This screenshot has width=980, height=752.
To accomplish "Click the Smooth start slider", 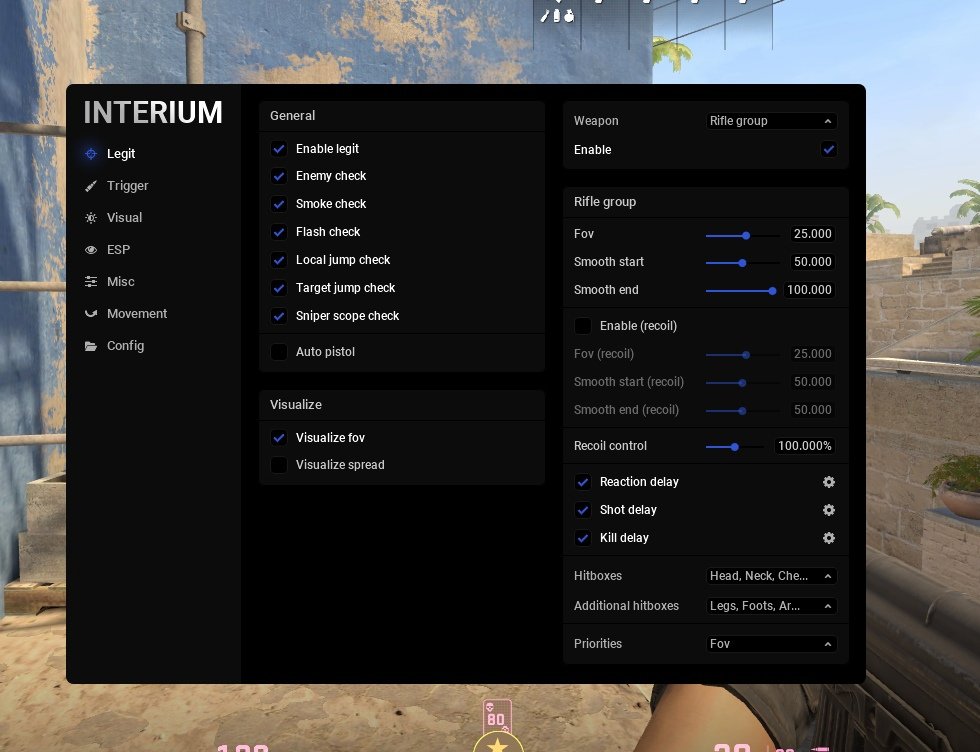I will point(742,263).
